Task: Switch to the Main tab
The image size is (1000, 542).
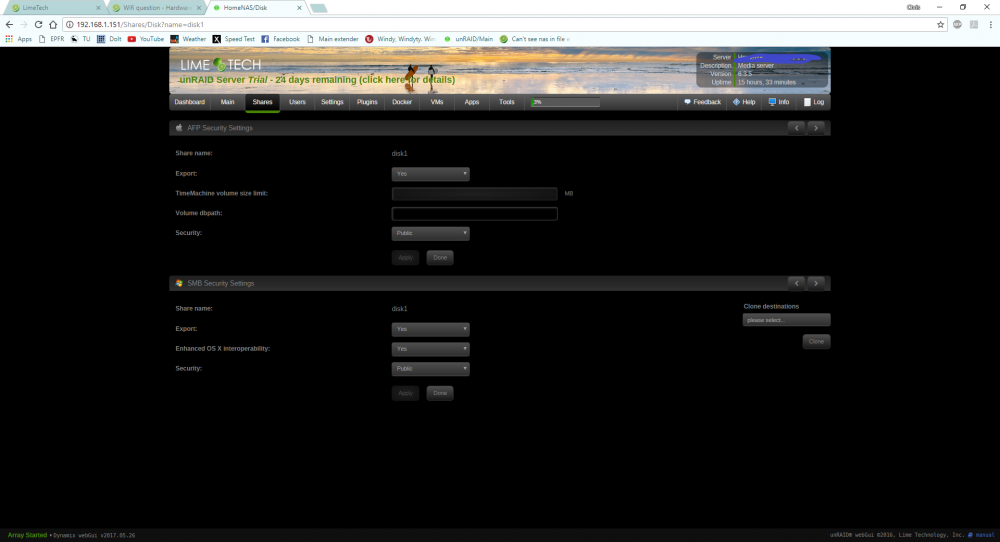Action: pyautogui.click(x=228, y=102)
